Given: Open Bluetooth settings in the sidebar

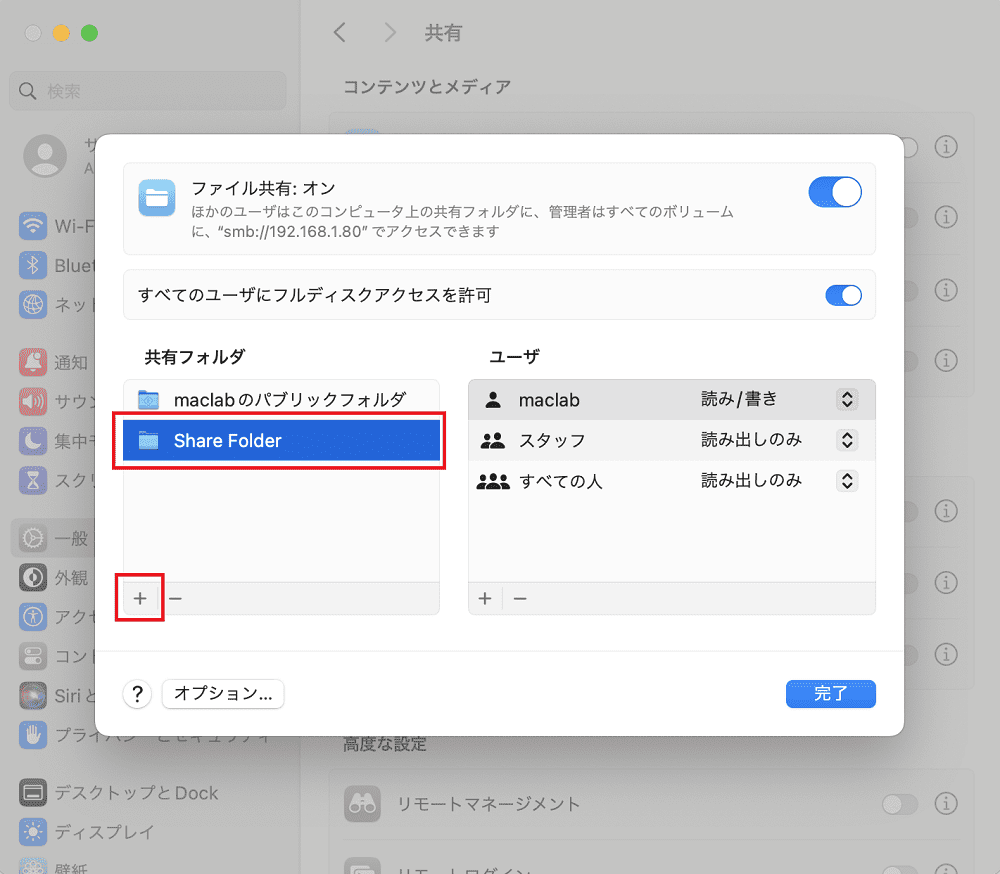Looking at the screenshot, I should [56, 265].
